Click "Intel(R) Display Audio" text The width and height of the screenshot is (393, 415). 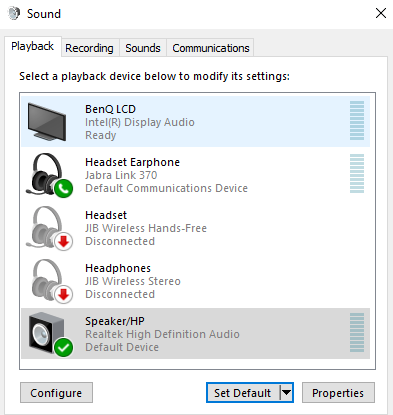(x=140, y=122)
